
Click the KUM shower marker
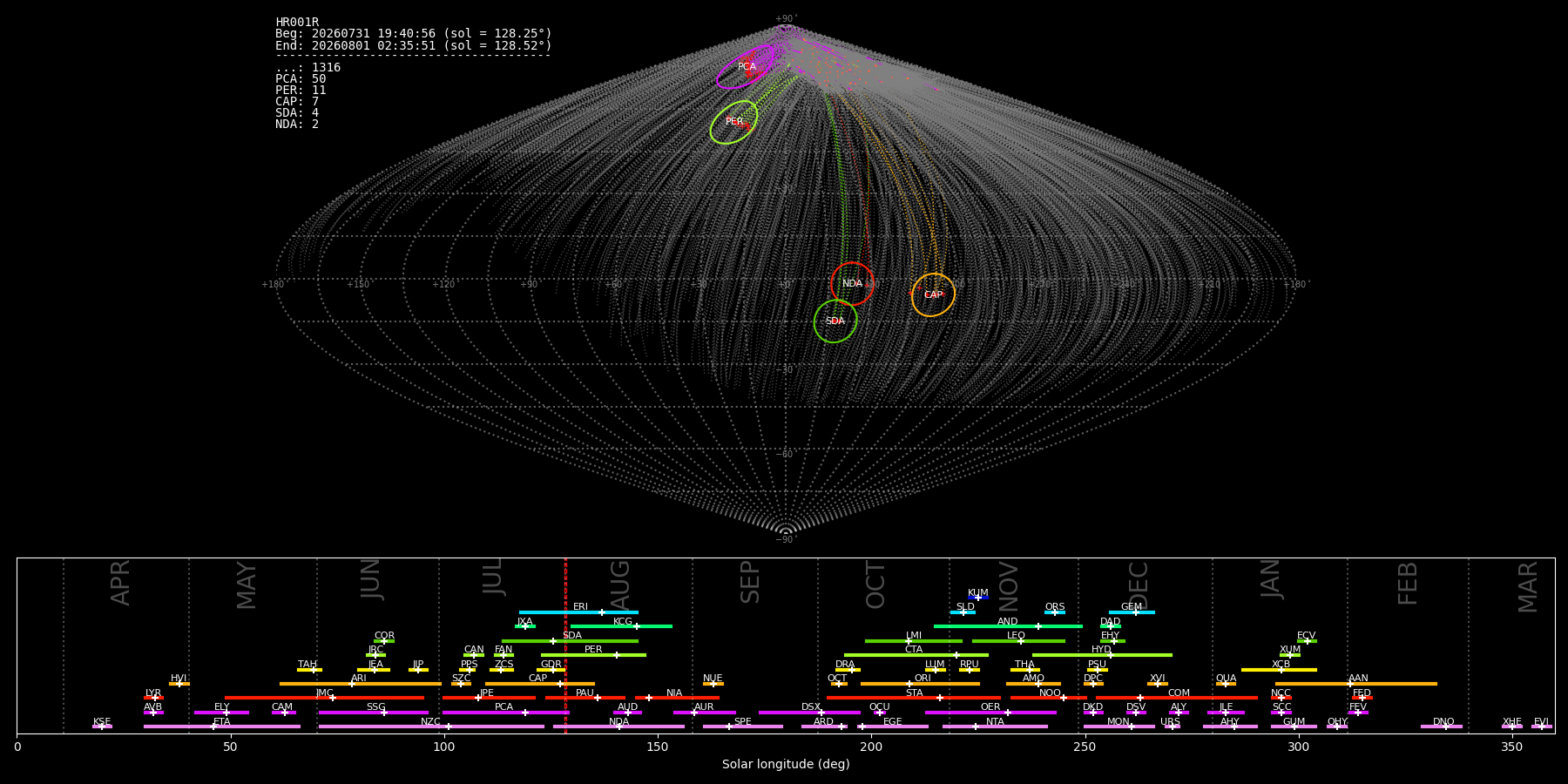click(x=978, y=598)
